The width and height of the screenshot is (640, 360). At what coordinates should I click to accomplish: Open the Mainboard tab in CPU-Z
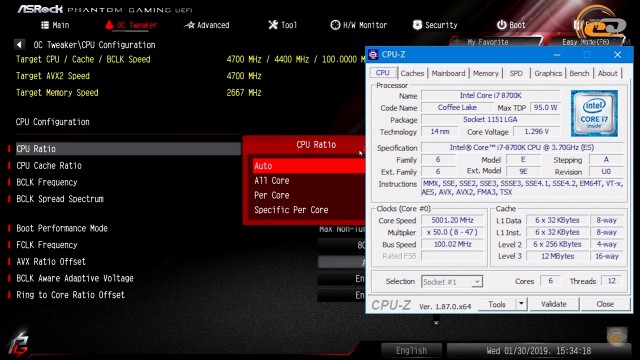coord(448,73)
